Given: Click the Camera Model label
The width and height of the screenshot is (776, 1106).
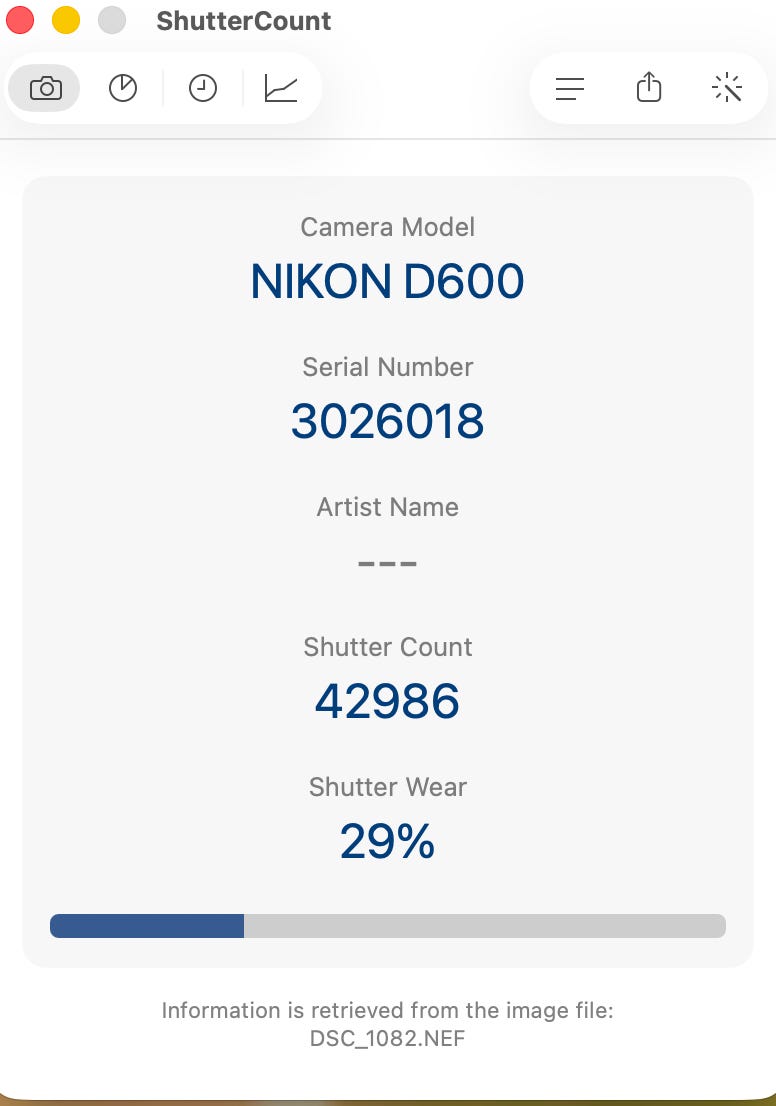Looking at the screenshot, I should point(387,227).
